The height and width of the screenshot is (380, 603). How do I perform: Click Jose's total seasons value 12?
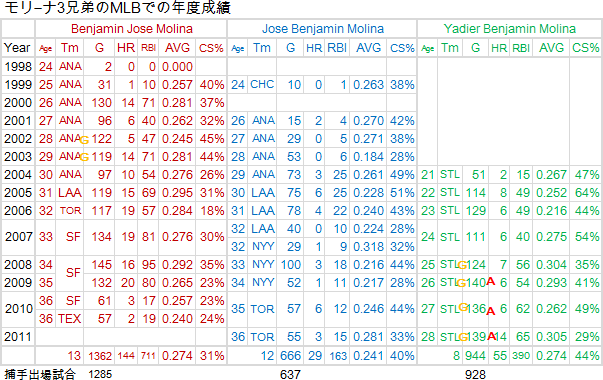(267, 356)
